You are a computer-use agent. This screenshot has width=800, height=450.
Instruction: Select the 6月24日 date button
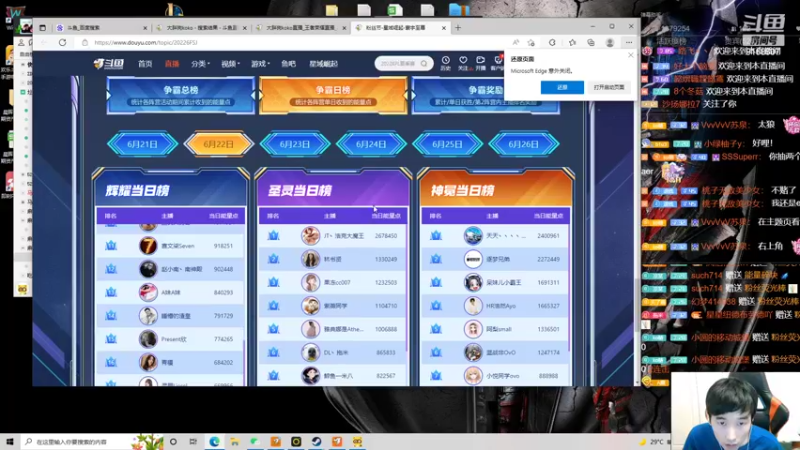point(371,144)
